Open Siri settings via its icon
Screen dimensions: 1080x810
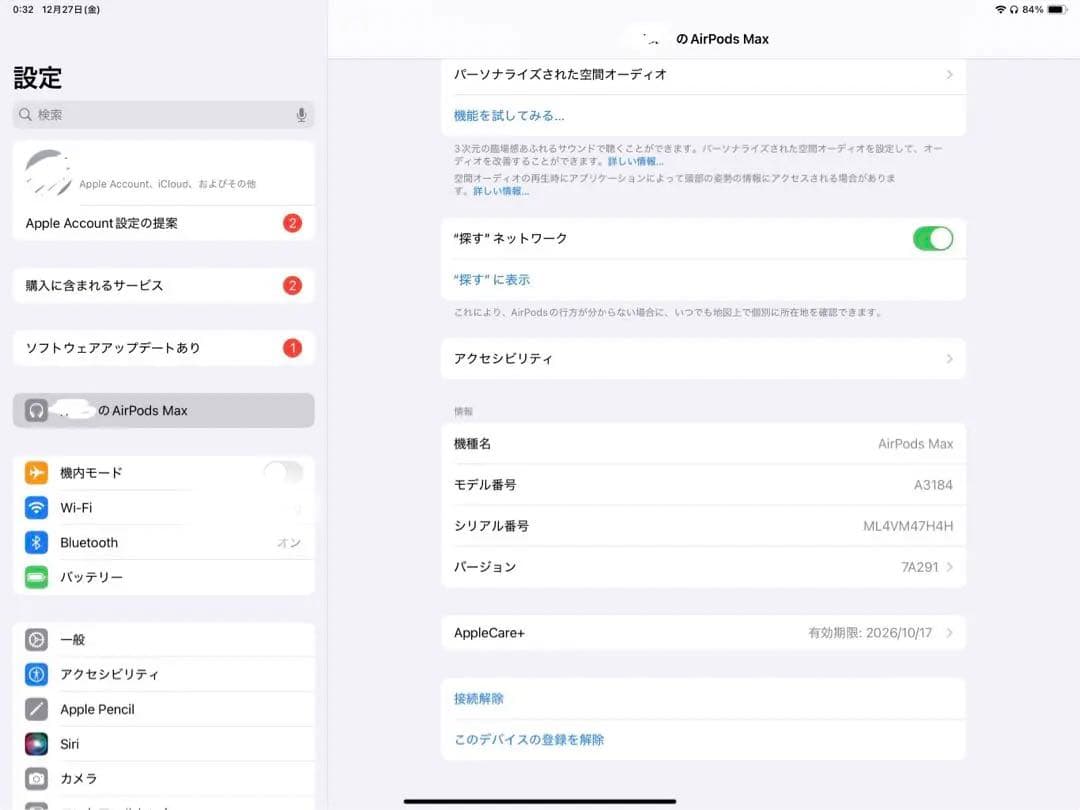tap(36, 743)
